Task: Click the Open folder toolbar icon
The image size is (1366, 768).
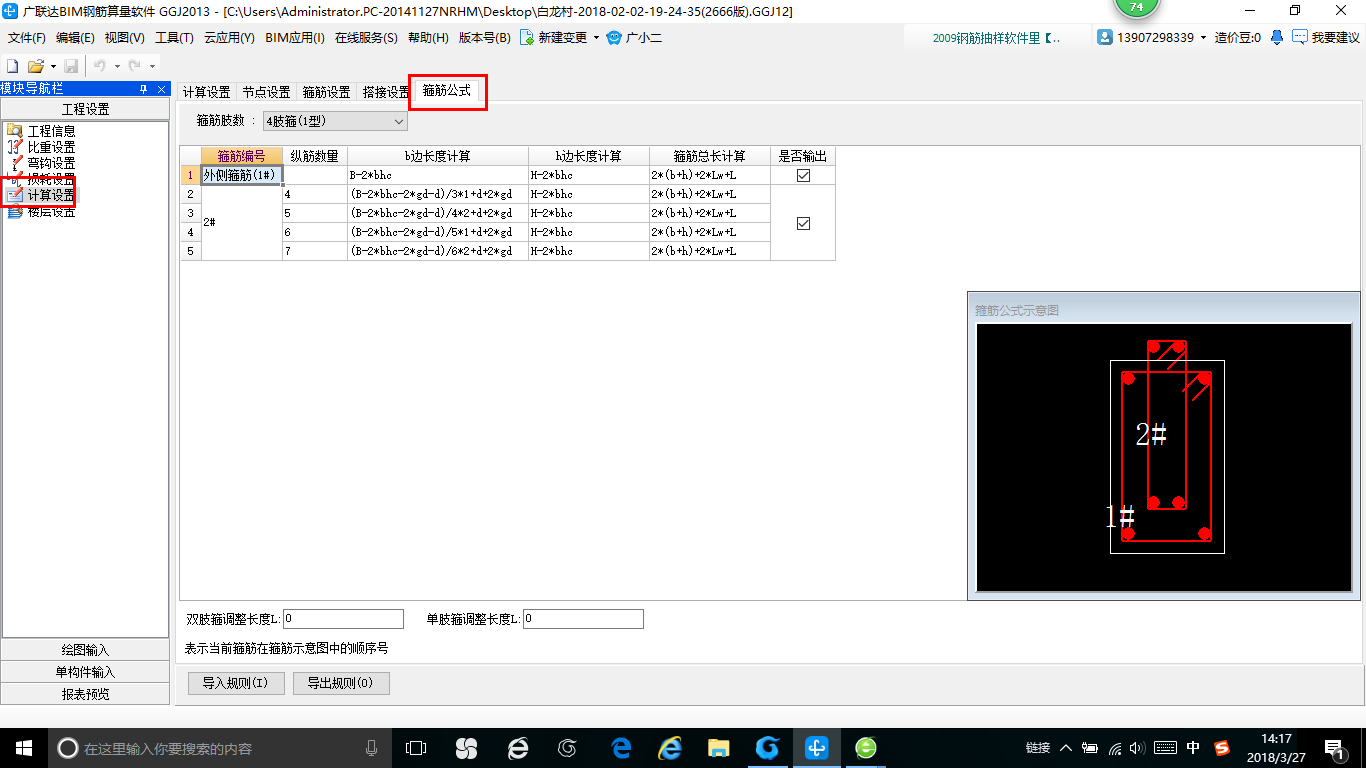Action: click(35, 66)
